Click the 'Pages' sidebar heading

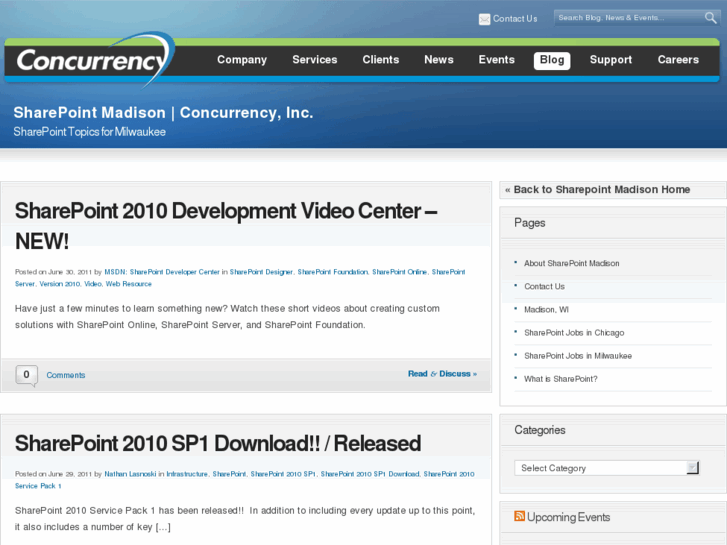[x=529, y=223]
